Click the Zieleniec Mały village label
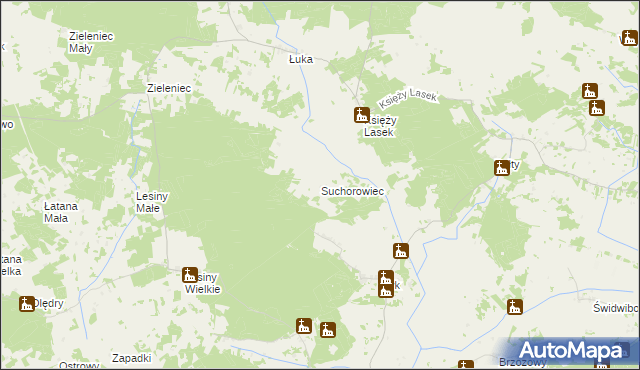 [91, 42]
